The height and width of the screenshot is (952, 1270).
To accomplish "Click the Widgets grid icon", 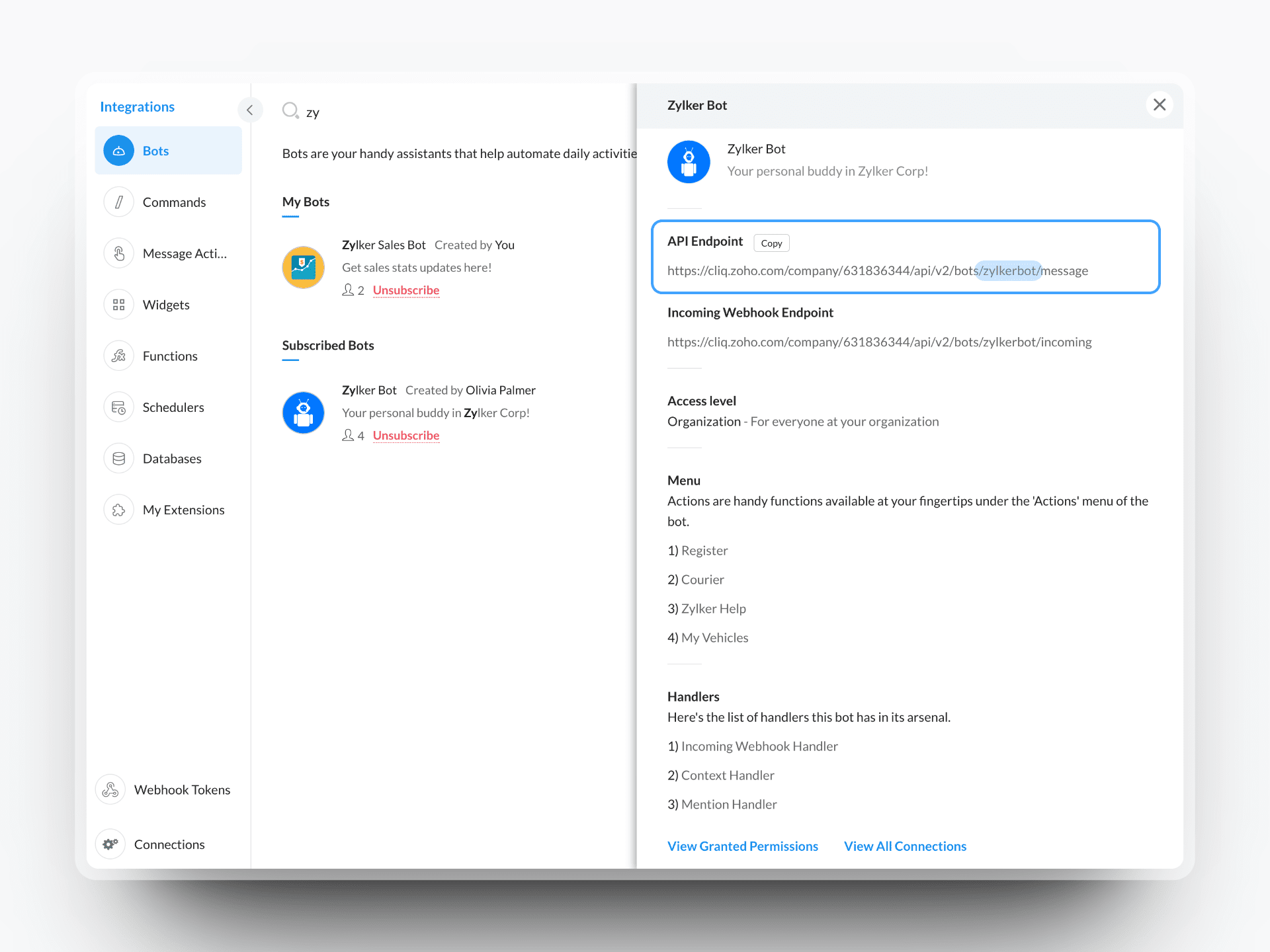I will (119, 305).
